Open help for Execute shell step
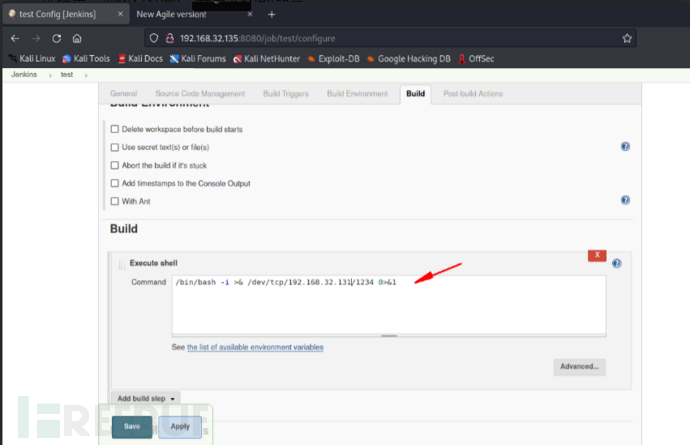 pyautogui.click(x=617, y=263)
